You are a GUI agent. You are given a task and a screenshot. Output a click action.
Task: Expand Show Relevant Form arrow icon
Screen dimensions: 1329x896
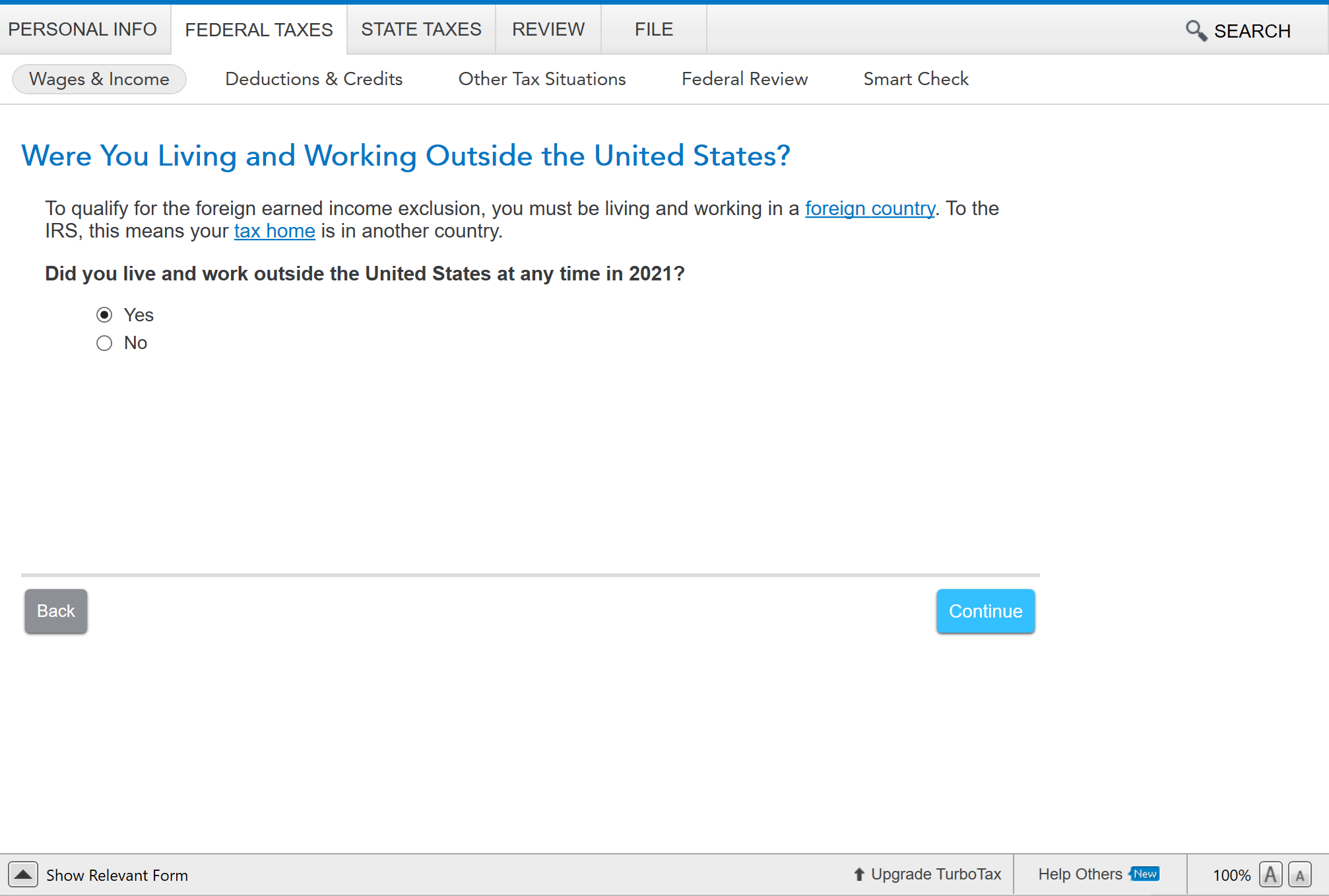click(23, 875)
